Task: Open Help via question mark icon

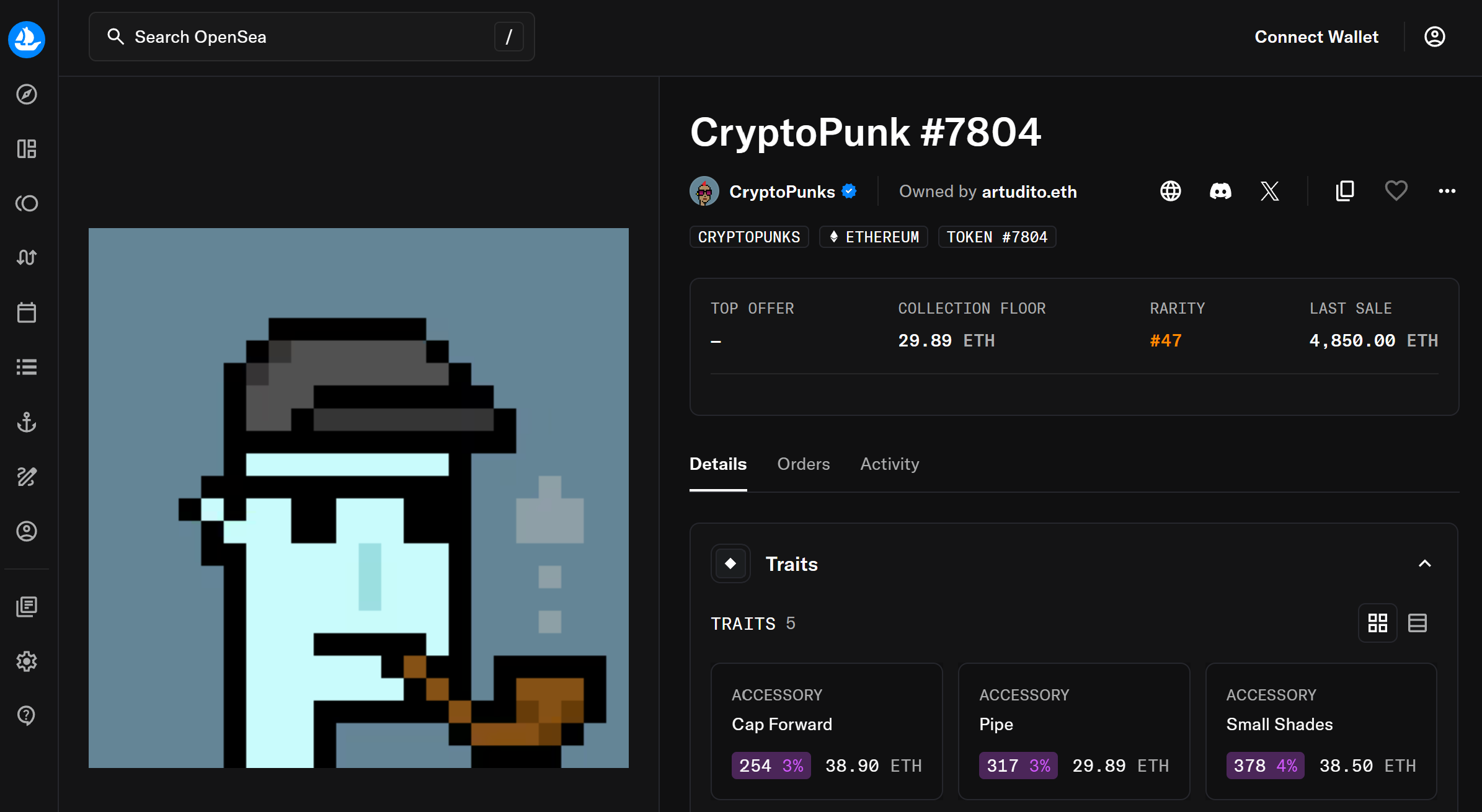Action: click(x=27, y=715)
